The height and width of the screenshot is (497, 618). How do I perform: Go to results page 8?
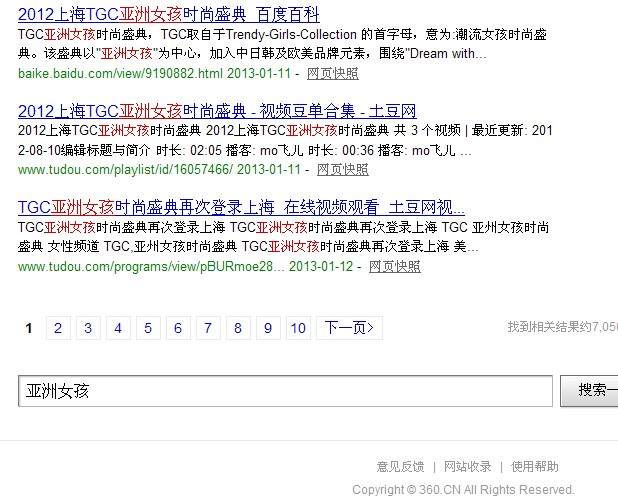[238, 328]
